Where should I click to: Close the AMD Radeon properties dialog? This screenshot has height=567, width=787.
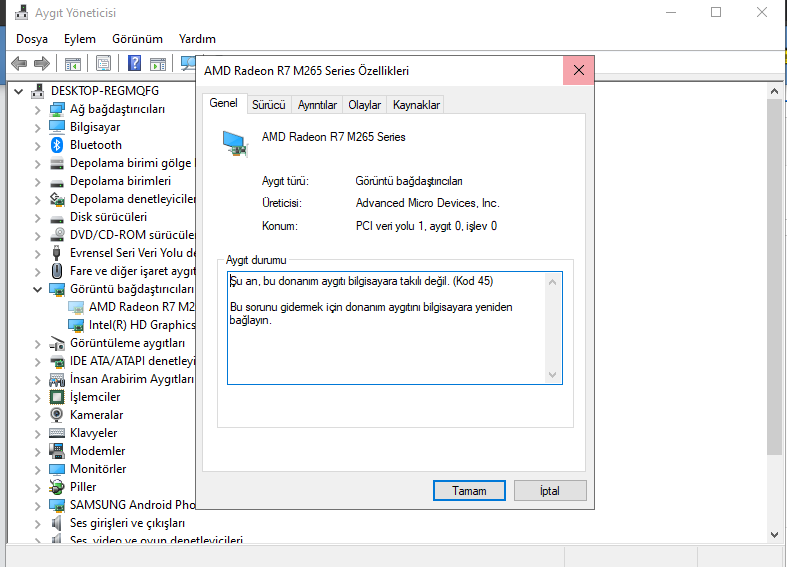click(579, 70)
